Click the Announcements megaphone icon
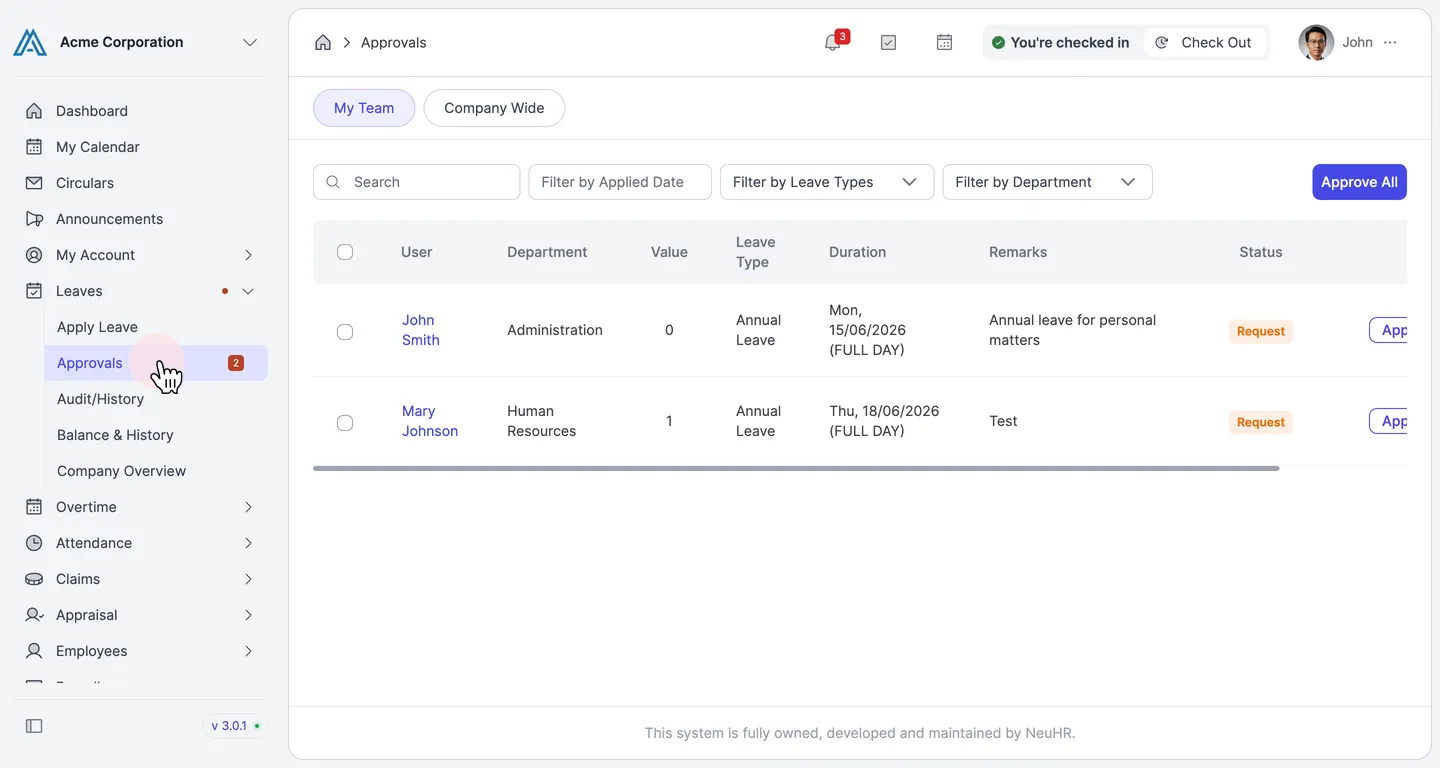Screen dimensions: 1440x768 (34, 219)
